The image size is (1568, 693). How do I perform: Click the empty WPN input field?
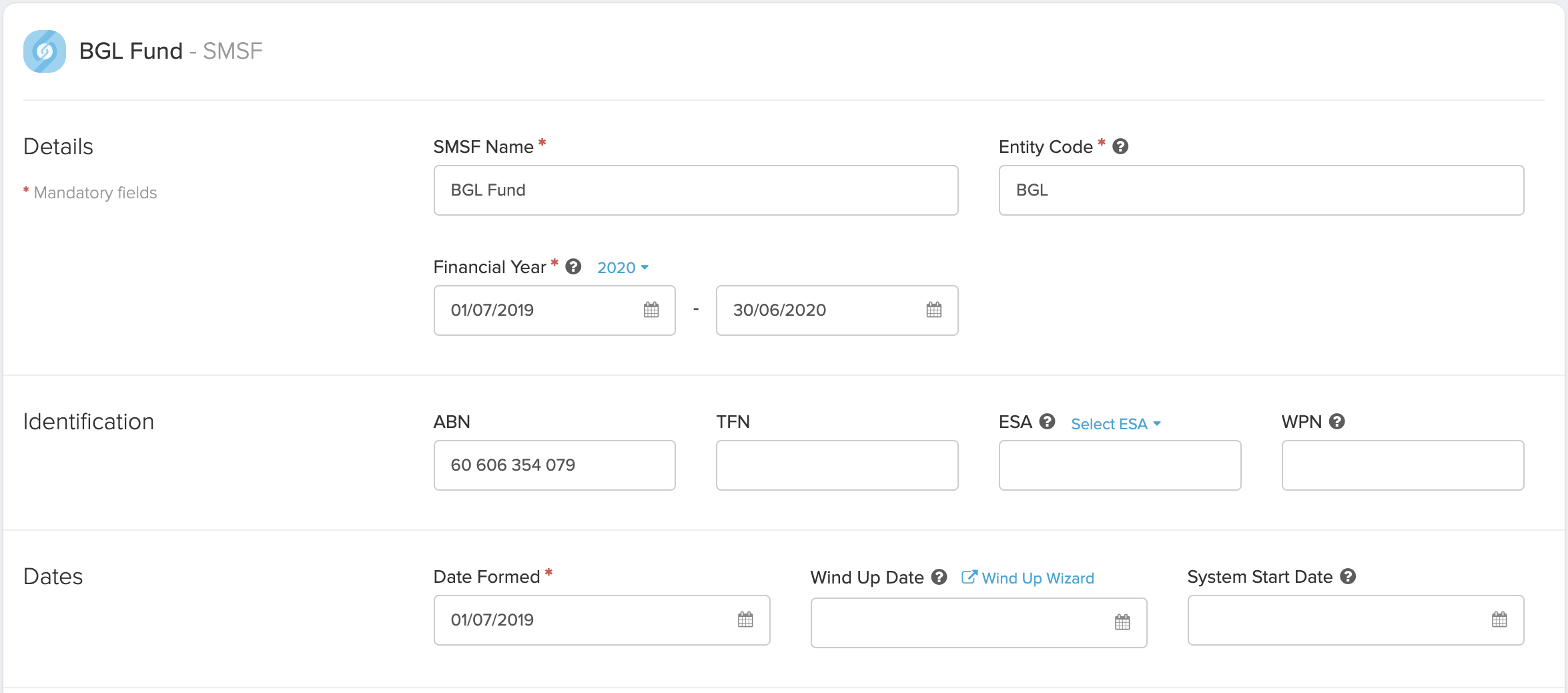(x=1403, y=465)
